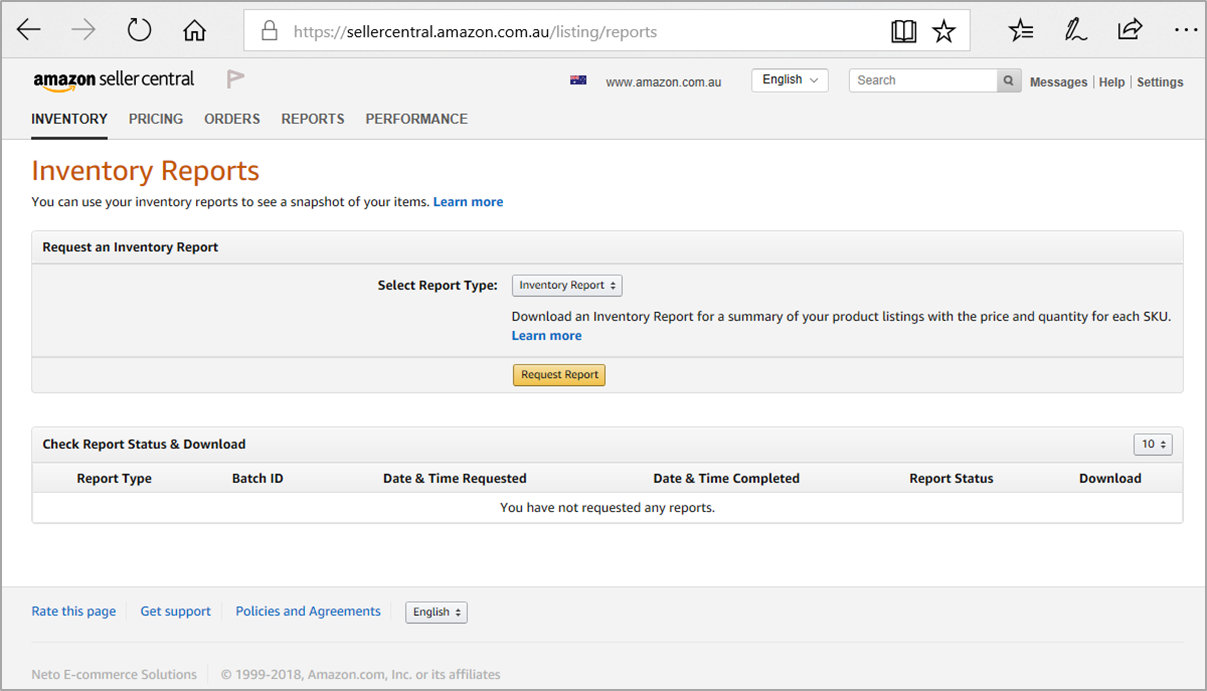Click the Batch ID column header
Image resolution: width=1207 pixels, height=691 pixels.
tap(258, 478)
